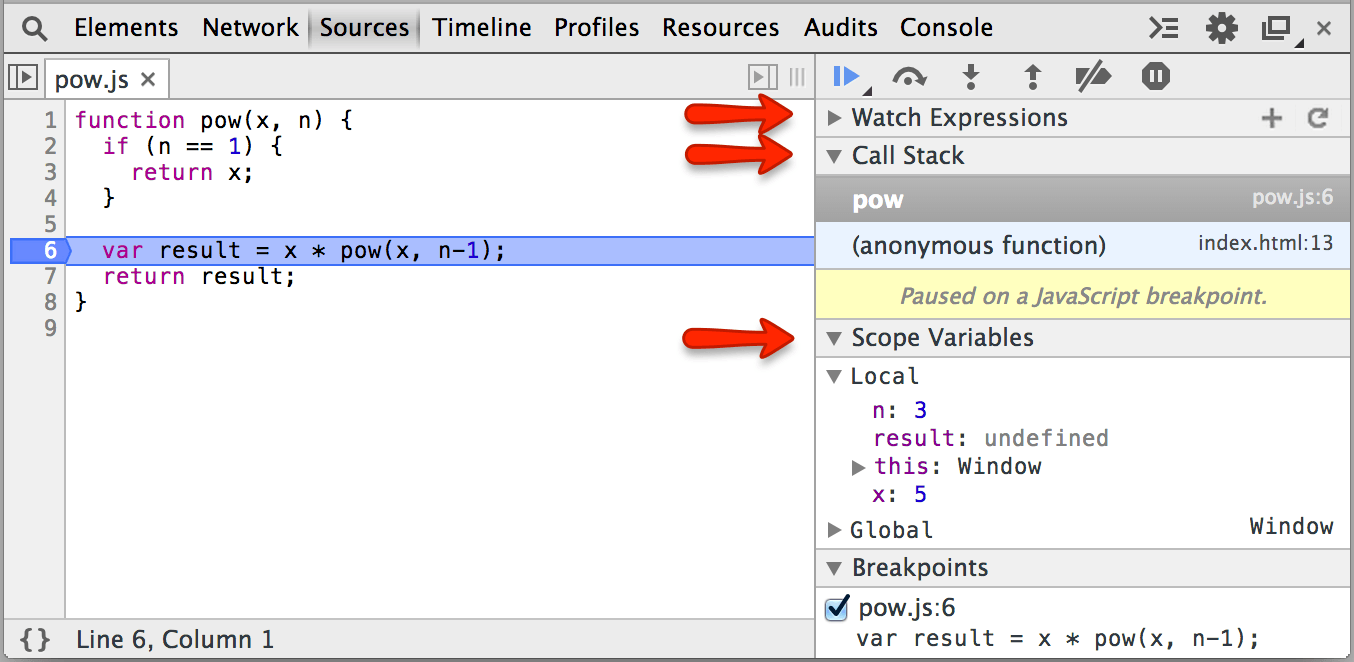Expand the Global scope tree
Image resolution: width=1354 pixels, height=662 pixels.
[x=835, y=530]
